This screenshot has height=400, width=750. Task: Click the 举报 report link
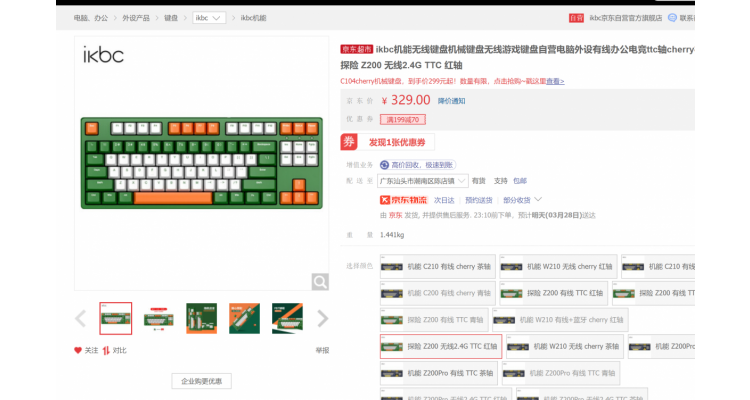pyautogui.click(x=322, y=351)
